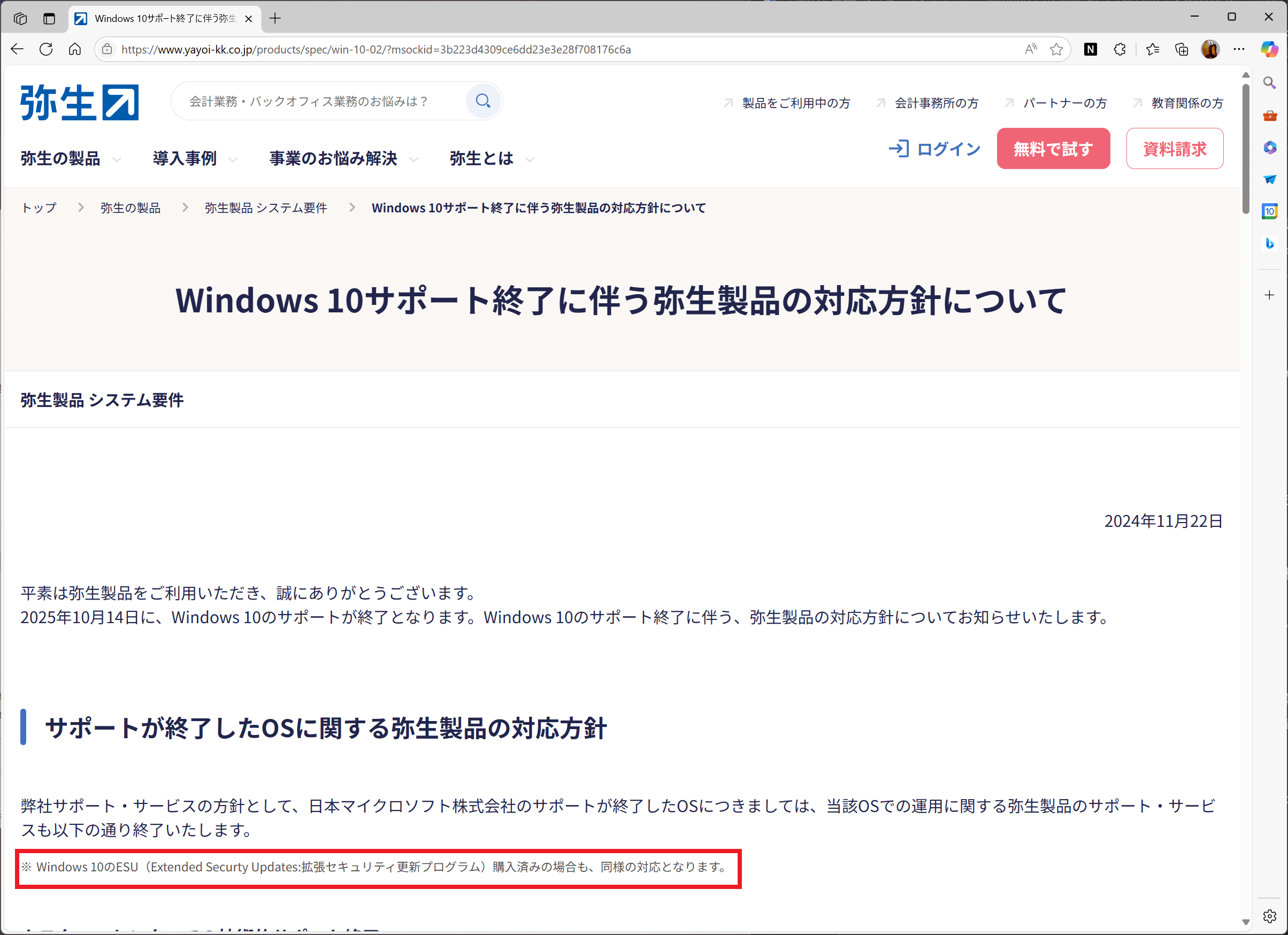Screen dimensions: 1288x935
Task: Open the browser profile avatar
Action: coord(1210,49)
